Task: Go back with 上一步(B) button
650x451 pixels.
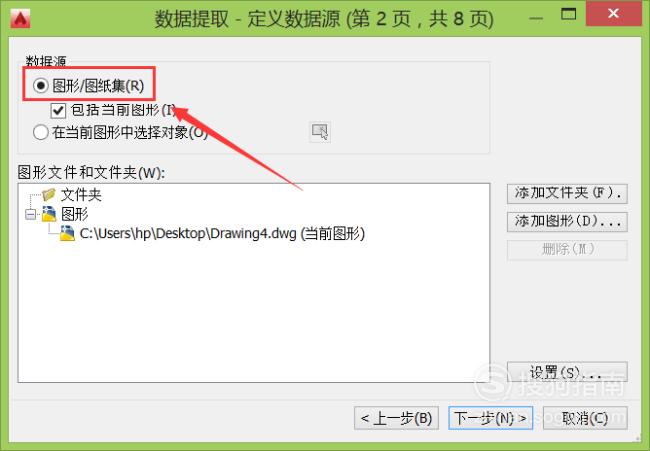Action: coord(396,418)
